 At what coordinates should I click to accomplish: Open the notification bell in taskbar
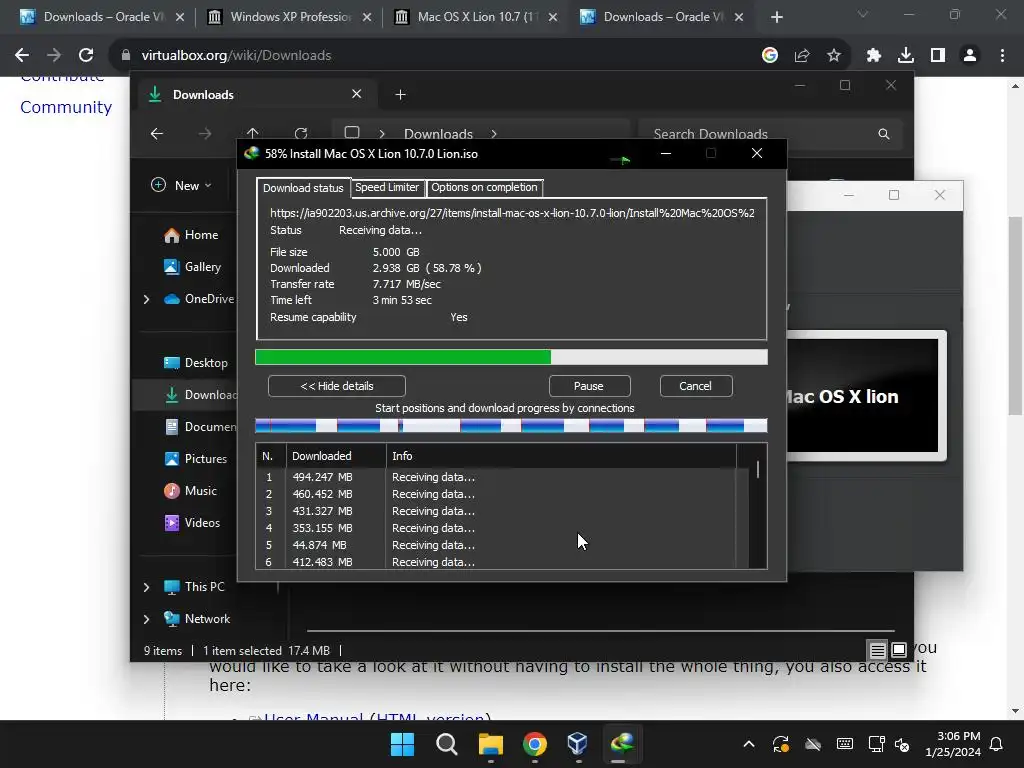click(997, 744)
